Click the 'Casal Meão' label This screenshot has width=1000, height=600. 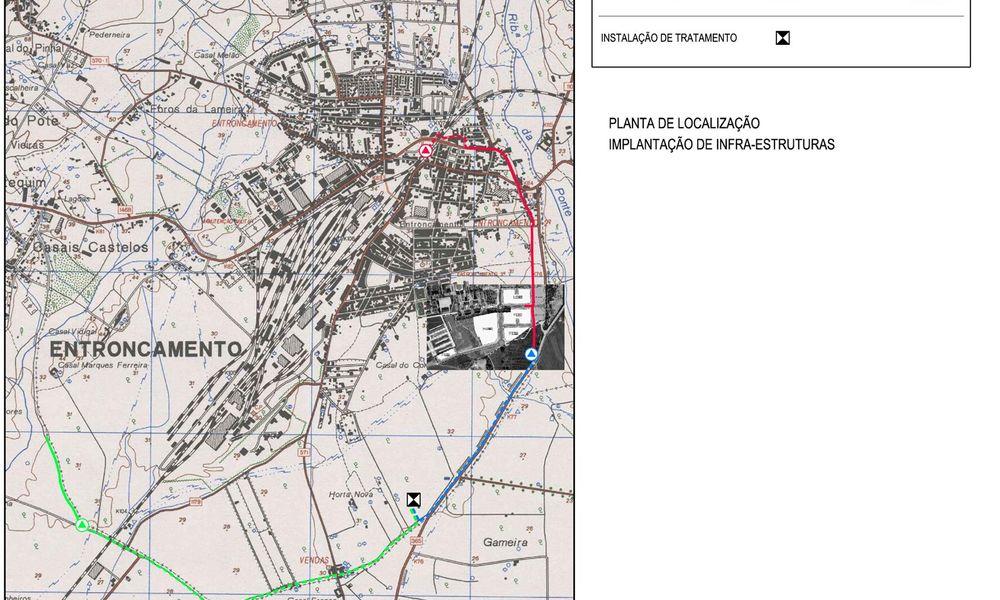point(216,55)
